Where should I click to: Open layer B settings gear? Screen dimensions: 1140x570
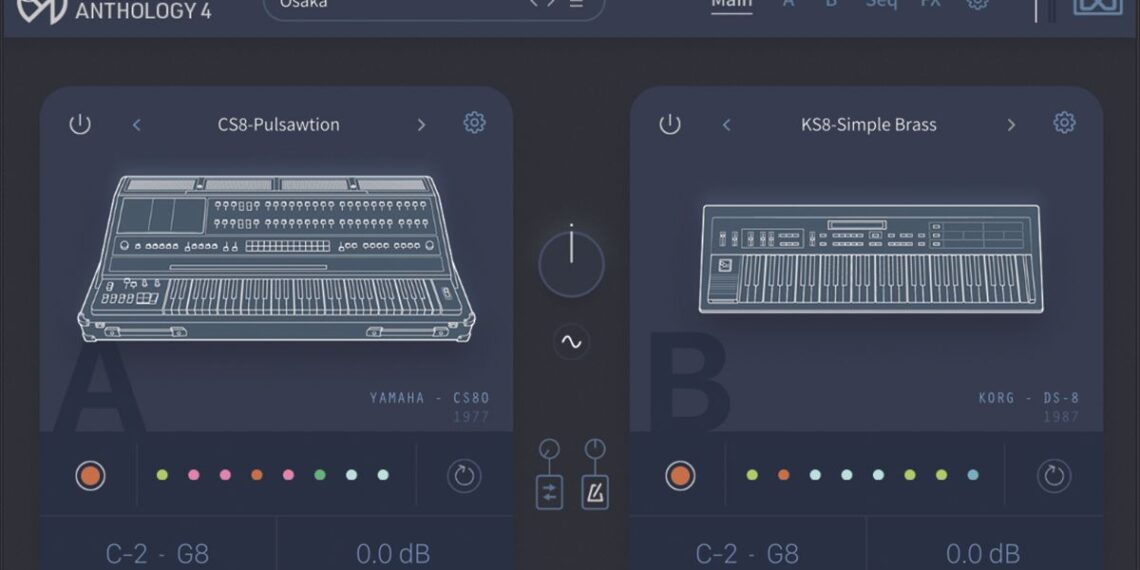(1064, 123)
